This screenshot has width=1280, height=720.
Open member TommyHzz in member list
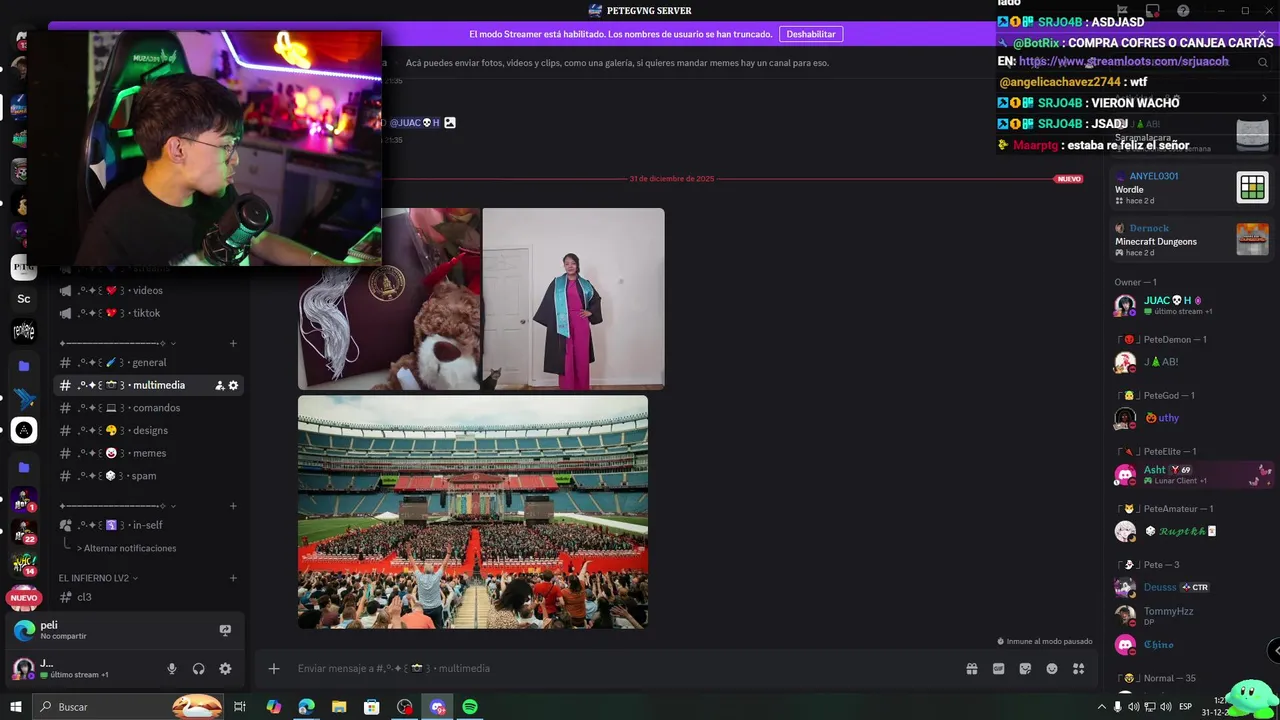(1190, 615)
